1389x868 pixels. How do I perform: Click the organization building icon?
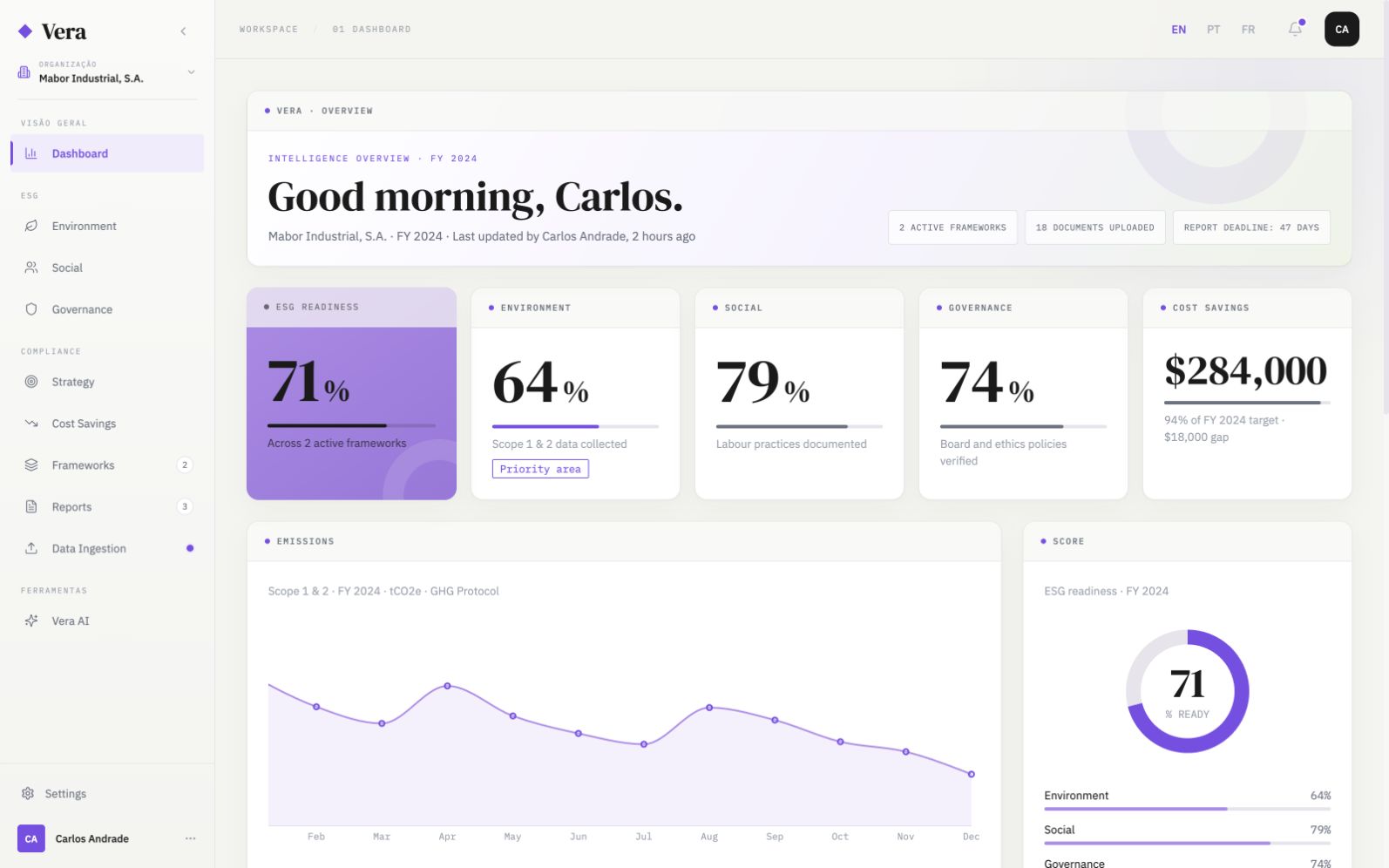[24, 71]
